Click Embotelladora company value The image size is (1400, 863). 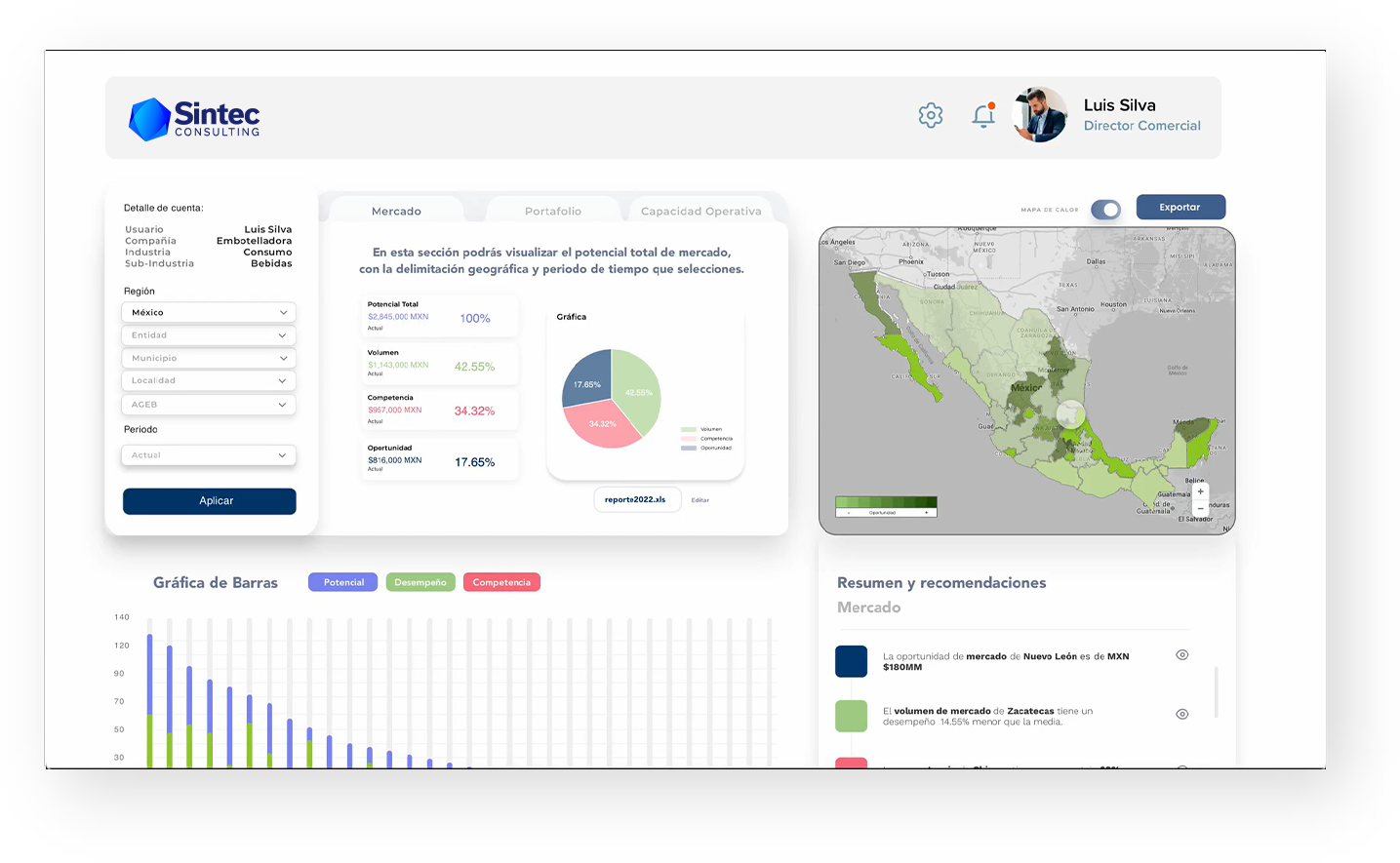point(254,241)
